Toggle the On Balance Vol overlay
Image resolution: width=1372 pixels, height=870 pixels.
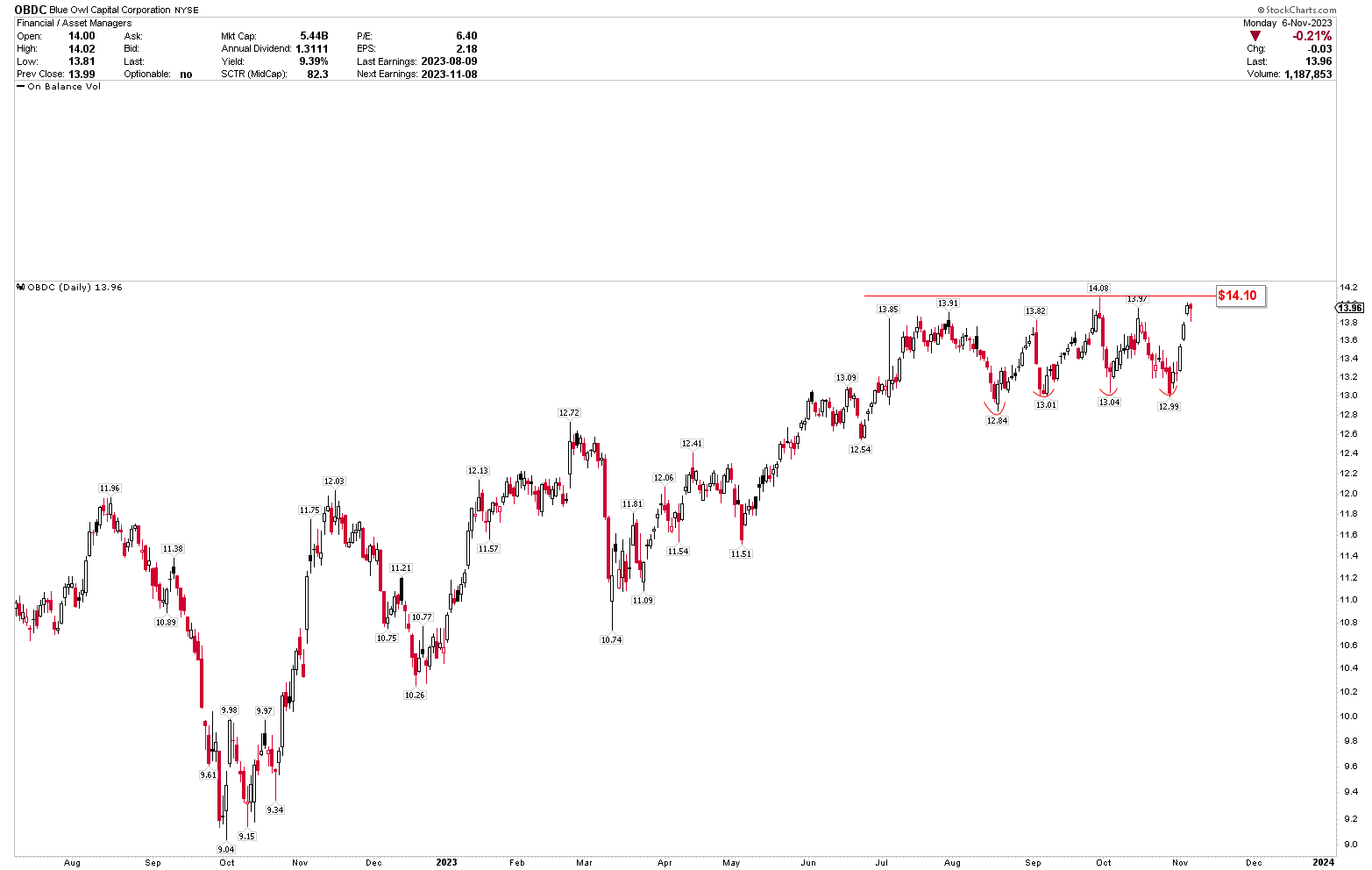point(60,86)
